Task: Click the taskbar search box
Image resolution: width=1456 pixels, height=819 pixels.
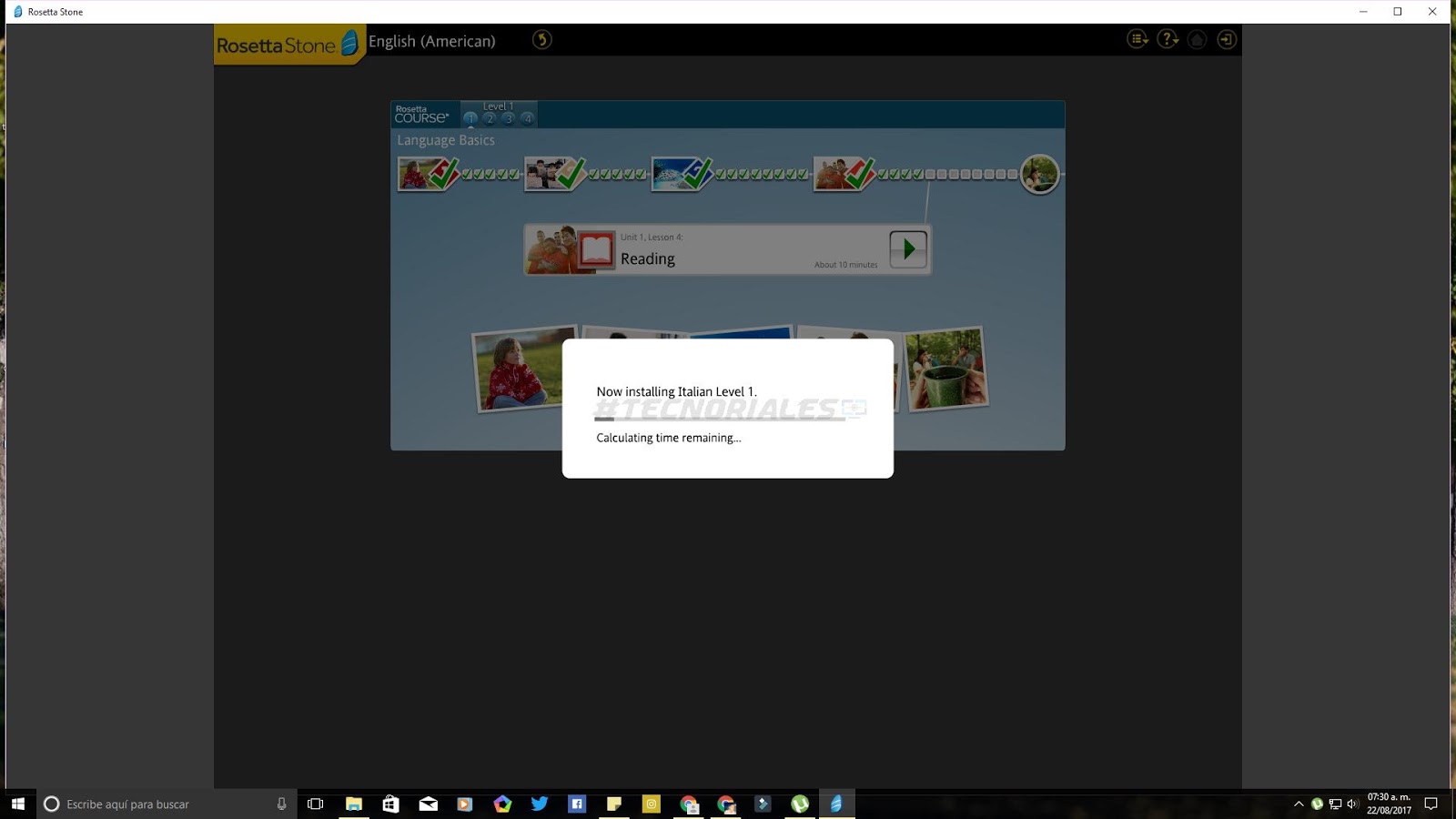Action: [x=167, y=804]
